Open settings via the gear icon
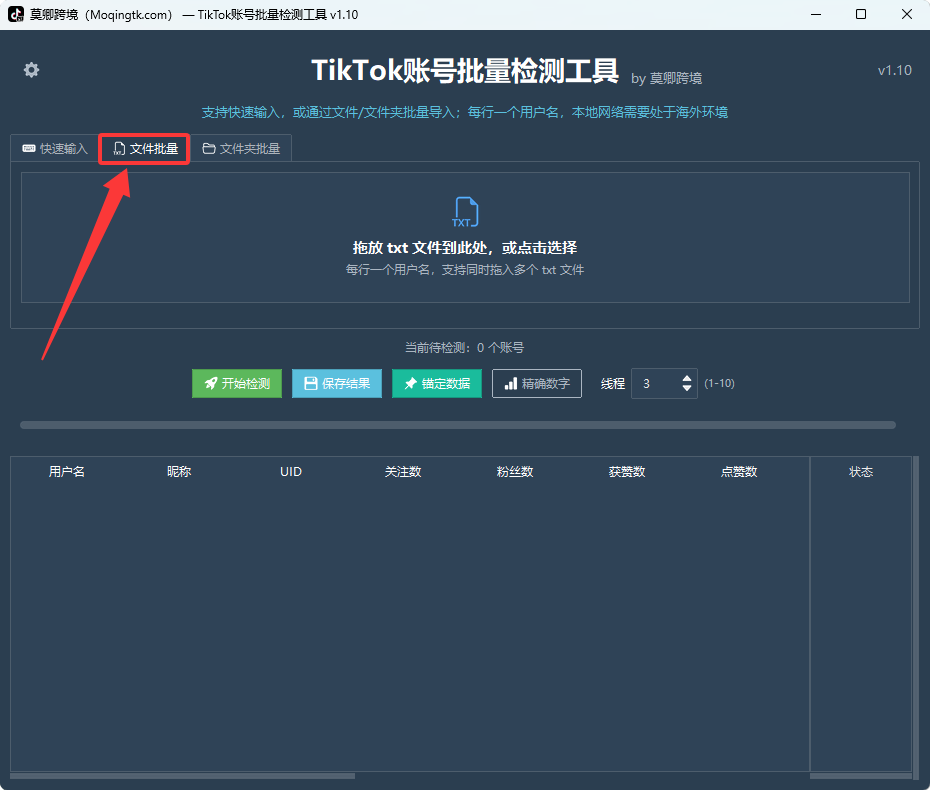This screenshot has width=930, height=790. tap(31, 70)
